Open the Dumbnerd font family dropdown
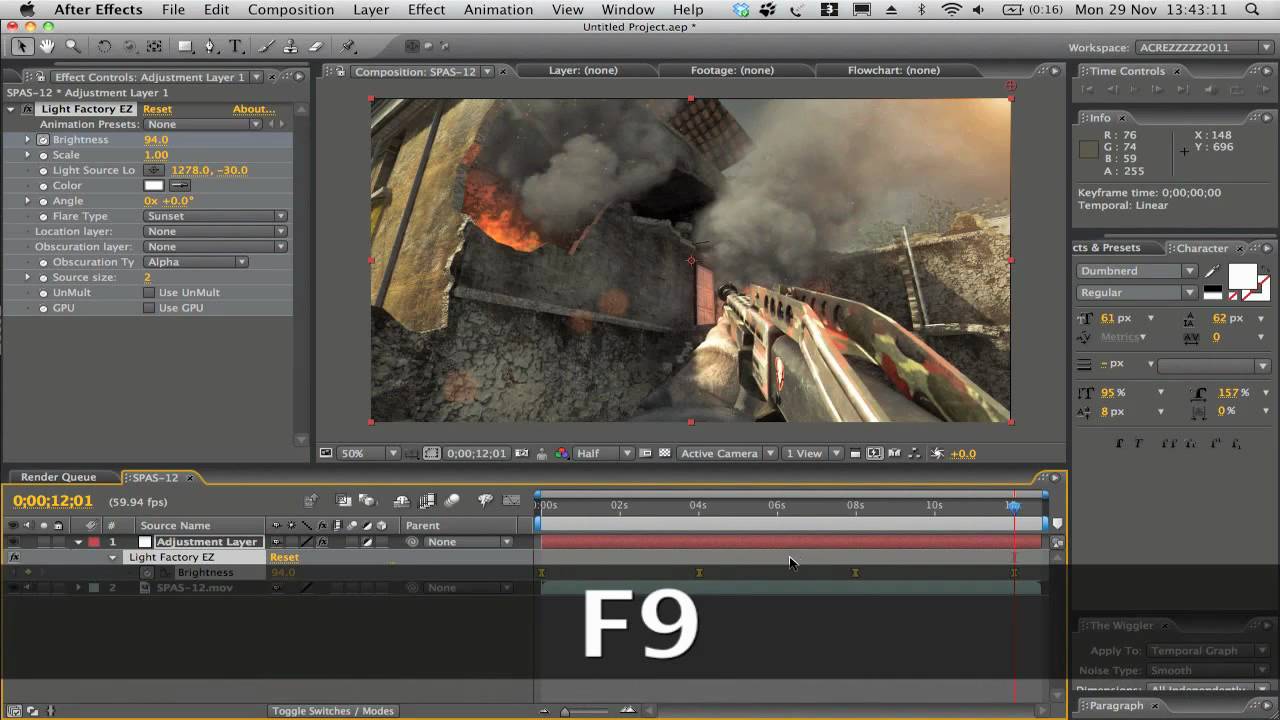The width and height of the screenshot is (1280, 720). click(x=1137, y=271)
